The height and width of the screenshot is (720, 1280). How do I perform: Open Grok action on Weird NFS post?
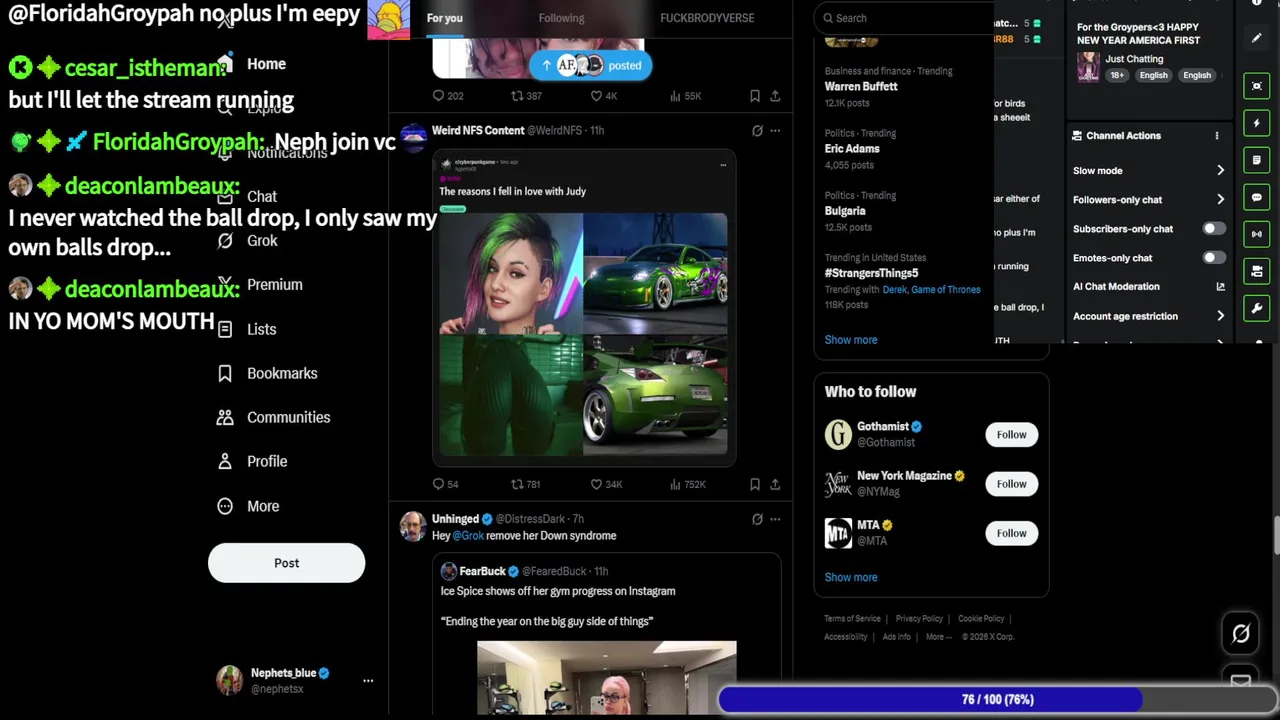[x=757, y=130]
